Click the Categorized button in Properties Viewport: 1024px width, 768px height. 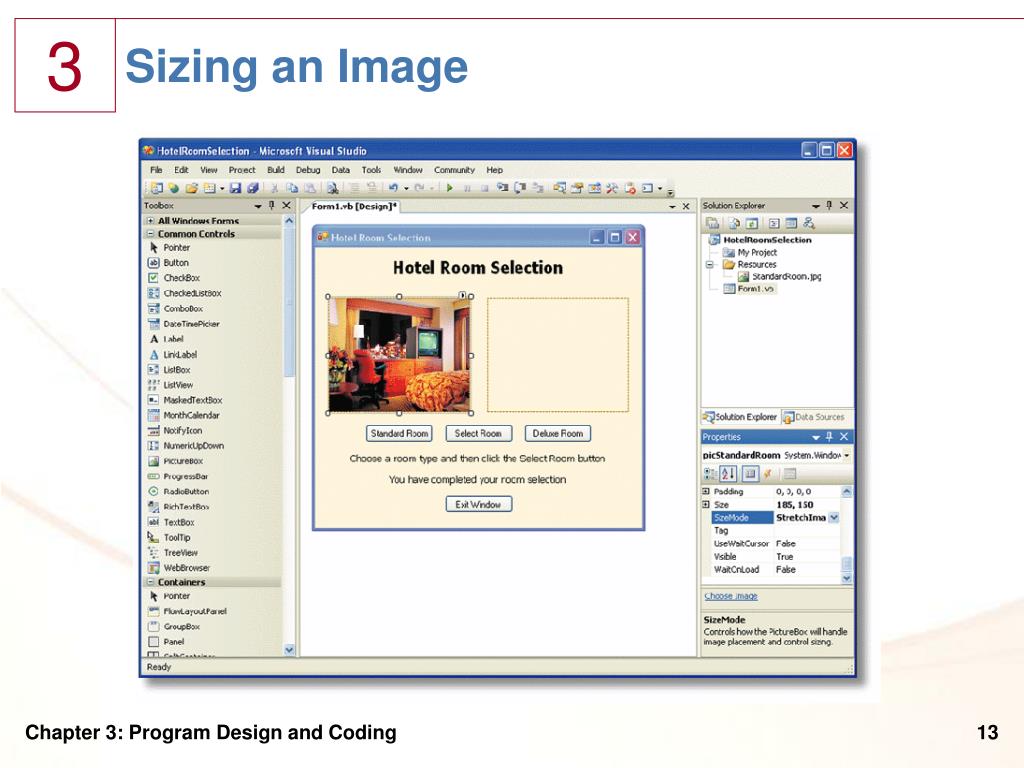710,473
